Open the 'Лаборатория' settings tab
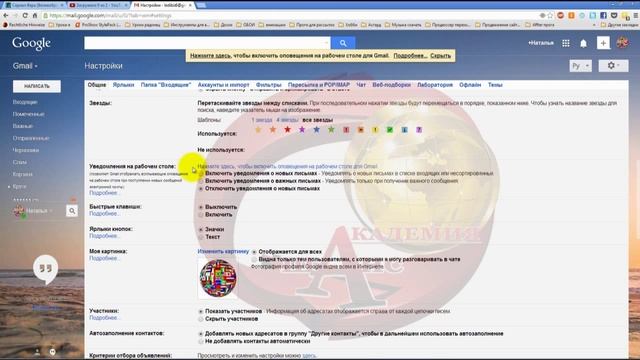The width and height of the screenshot is (640, 360). (x=435, y=85)
